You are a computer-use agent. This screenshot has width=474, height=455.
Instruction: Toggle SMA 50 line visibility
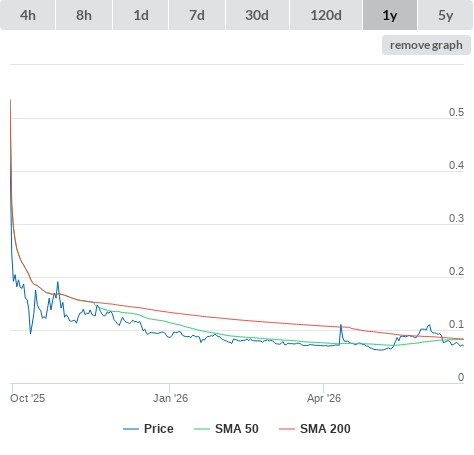pyautogui.click(x=237, y=429)
